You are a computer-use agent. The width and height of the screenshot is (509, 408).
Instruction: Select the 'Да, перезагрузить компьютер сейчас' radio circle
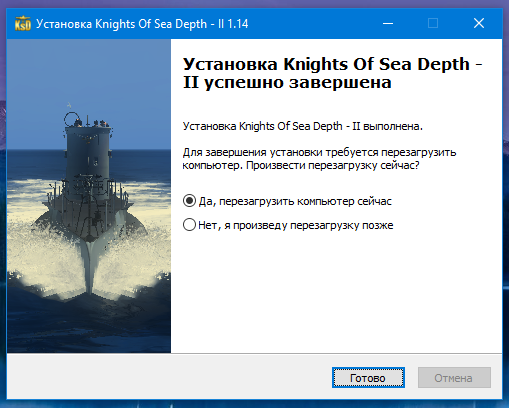[x=189, y=201]
